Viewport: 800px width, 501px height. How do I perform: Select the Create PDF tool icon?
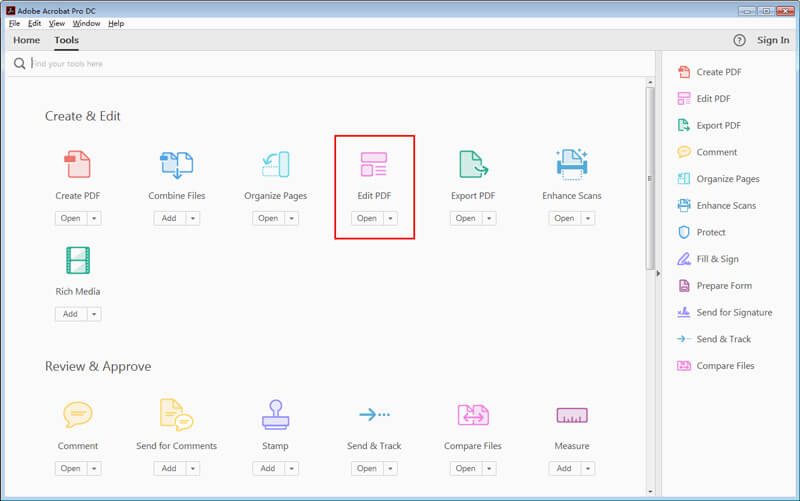77,164
